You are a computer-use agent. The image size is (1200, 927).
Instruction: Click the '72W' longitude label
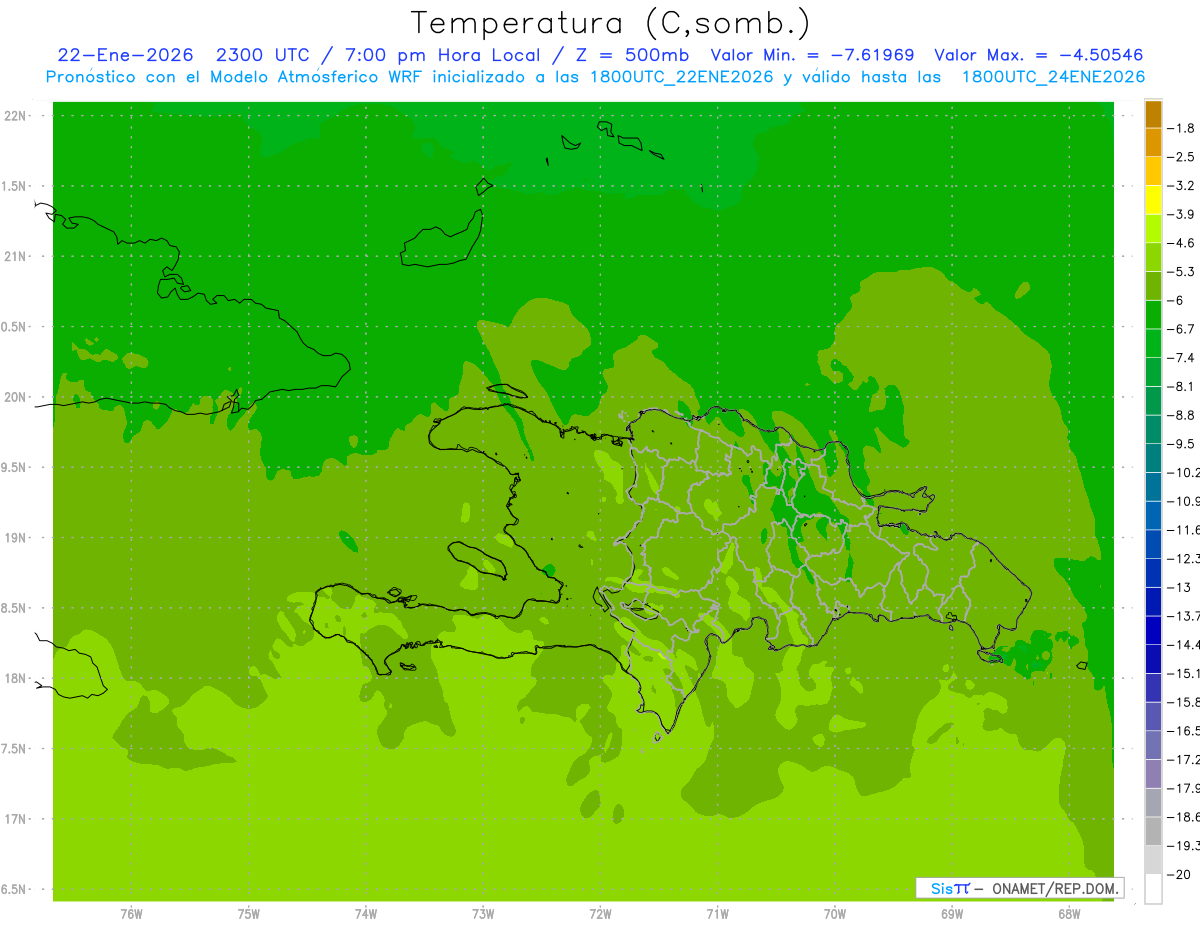click(x=600, y=914)
